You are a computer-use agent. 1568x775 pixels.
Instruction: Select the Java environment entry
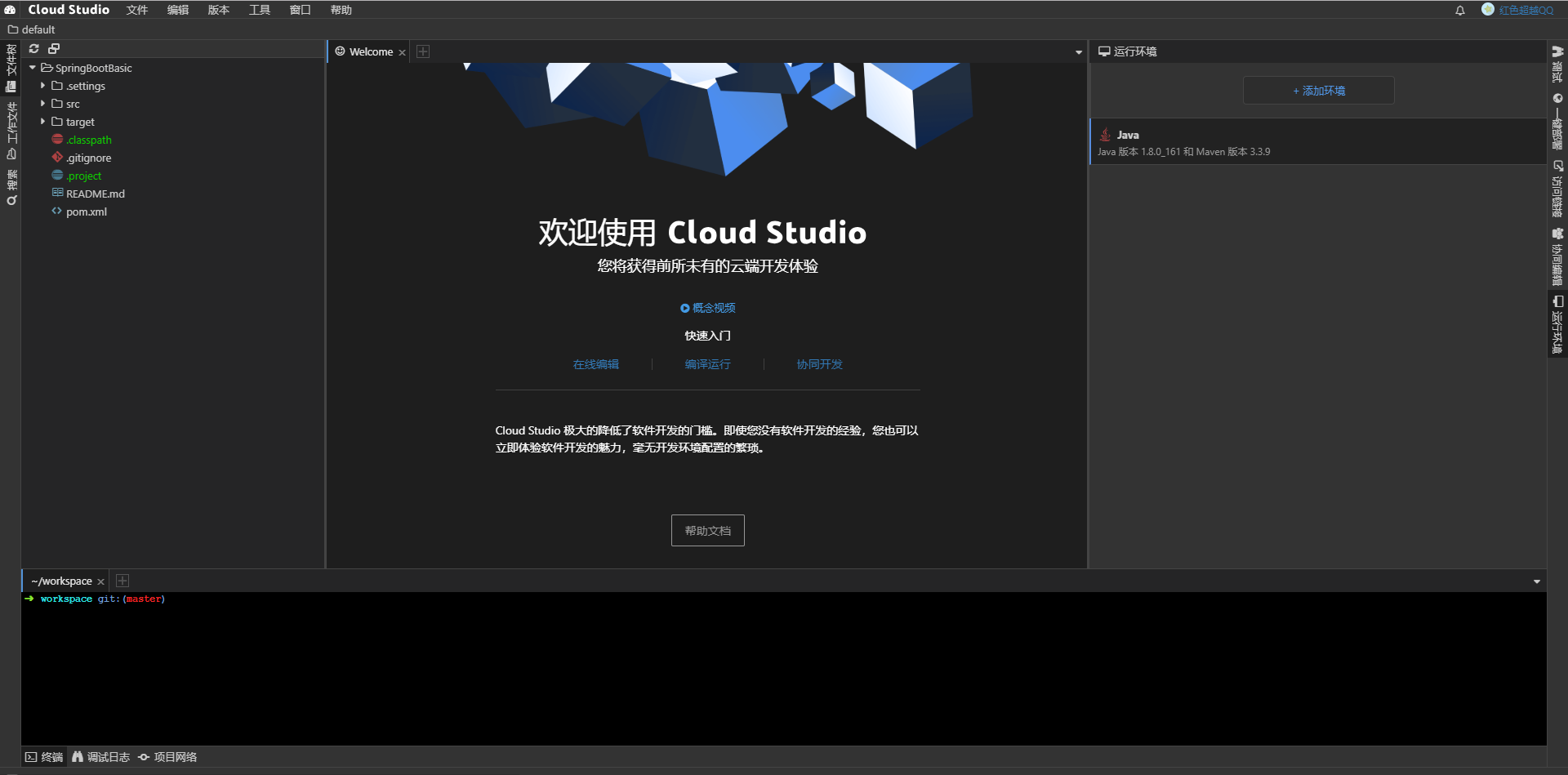[x=1317, y=142]
